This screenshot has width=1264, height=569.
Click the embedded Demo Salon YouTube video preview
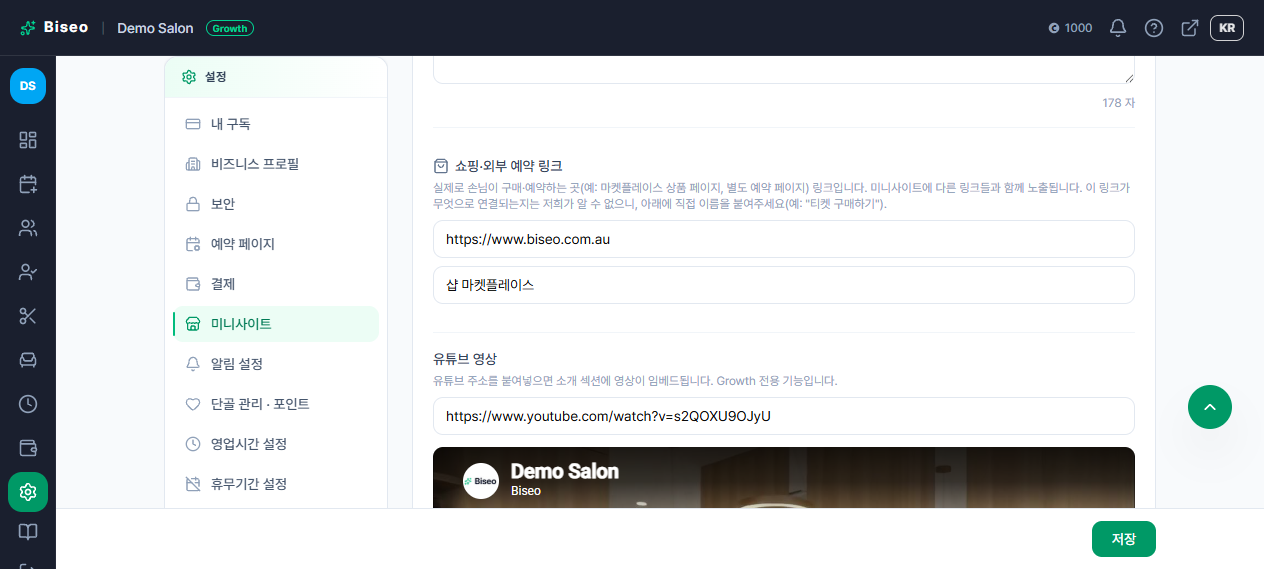tap(784, 478)
